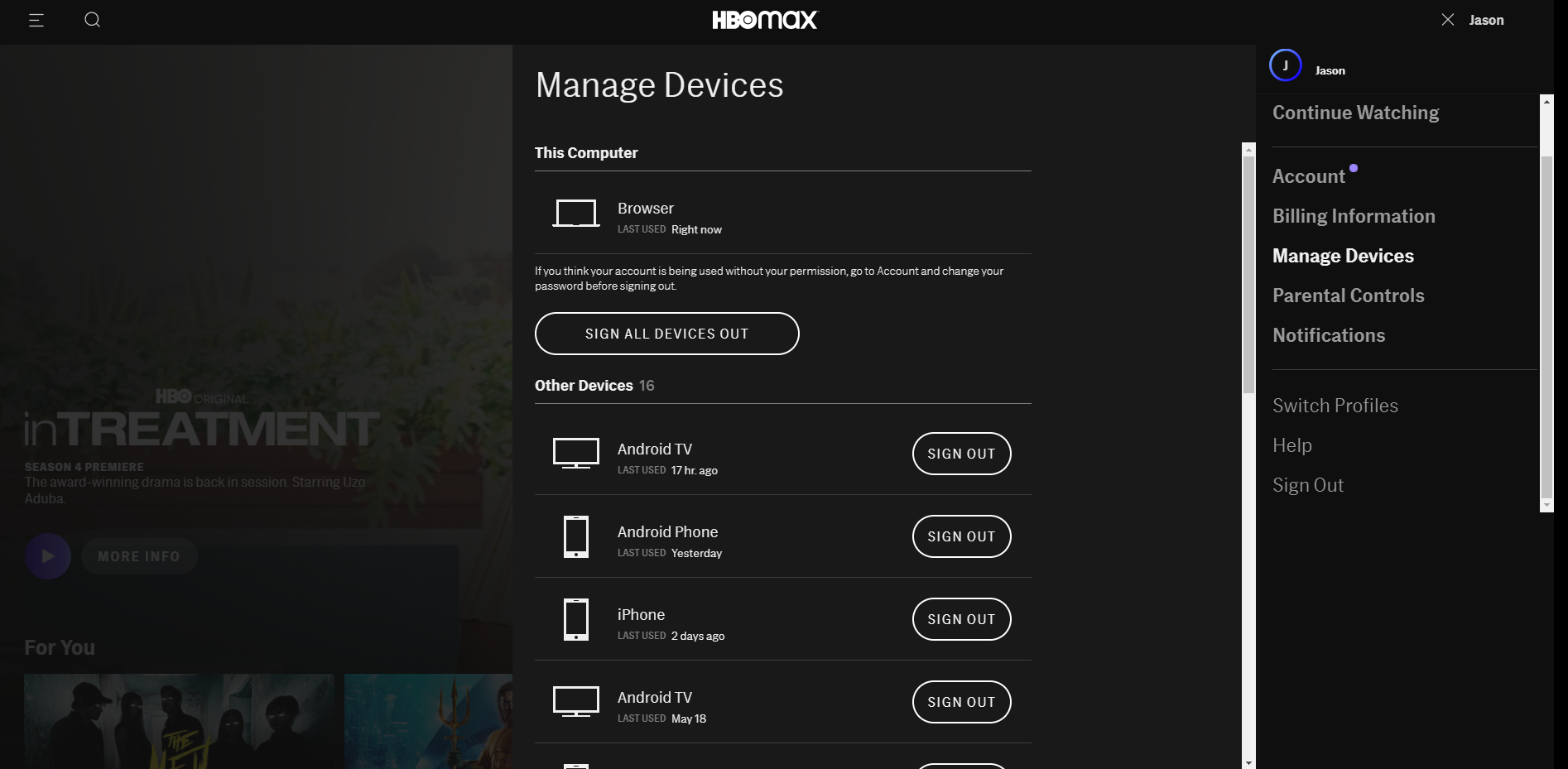Click the Manage Devices heading
Screen dimensions: 1568x769
click(x=660, y=85)
